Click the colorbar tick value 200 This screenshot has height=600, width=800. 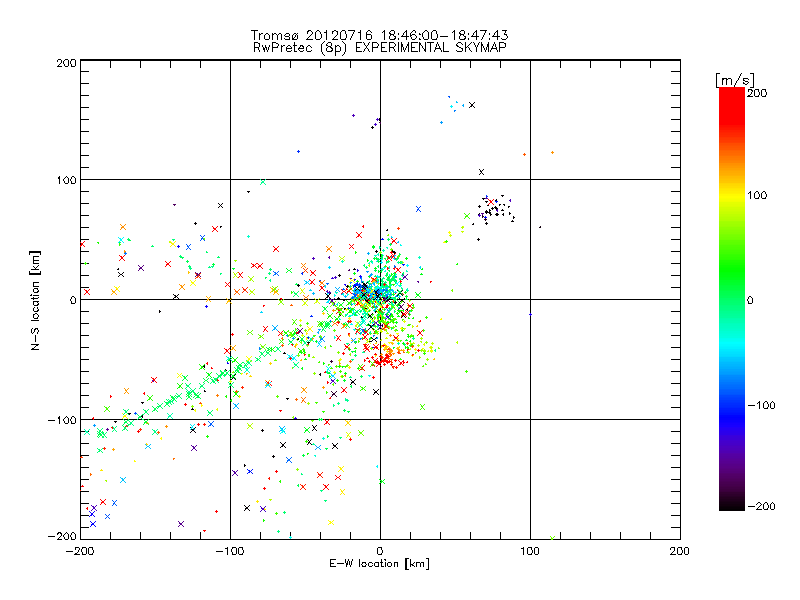[x=757, y=93]
